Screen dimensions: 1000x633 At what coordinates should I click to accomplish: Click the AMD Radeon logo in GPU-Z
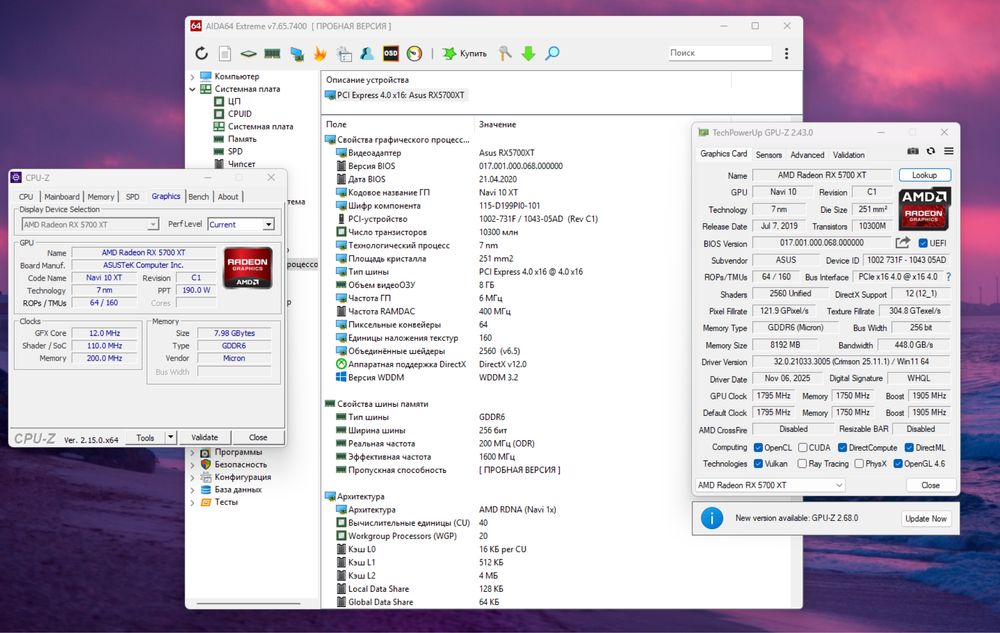click(x=924, y=208)
